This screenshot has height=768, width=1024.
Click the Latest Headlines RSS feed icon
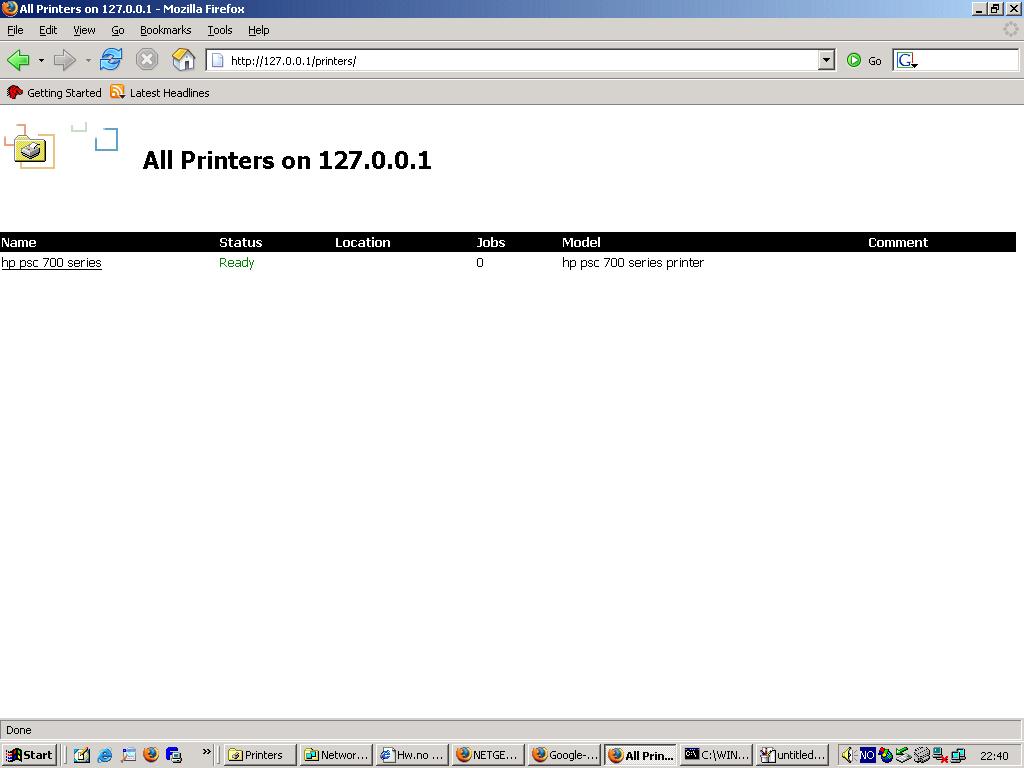click(x=117, y=92)
